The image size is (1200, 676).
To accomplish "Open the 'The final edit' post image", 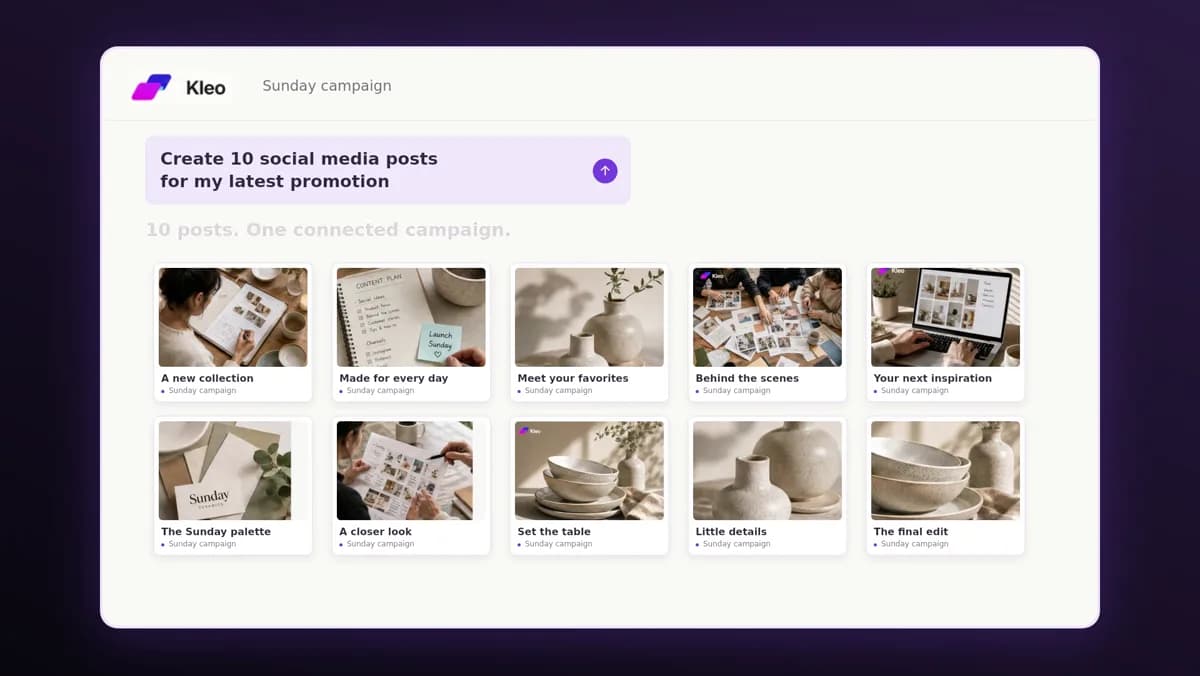I will [945, 470].
